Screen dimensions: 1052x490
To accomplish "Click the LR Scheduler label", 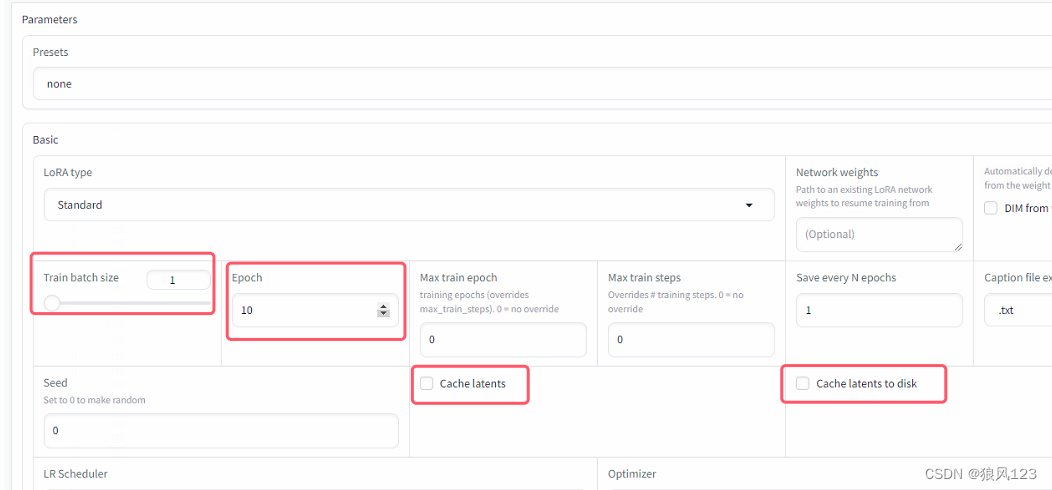I will 76,473.
